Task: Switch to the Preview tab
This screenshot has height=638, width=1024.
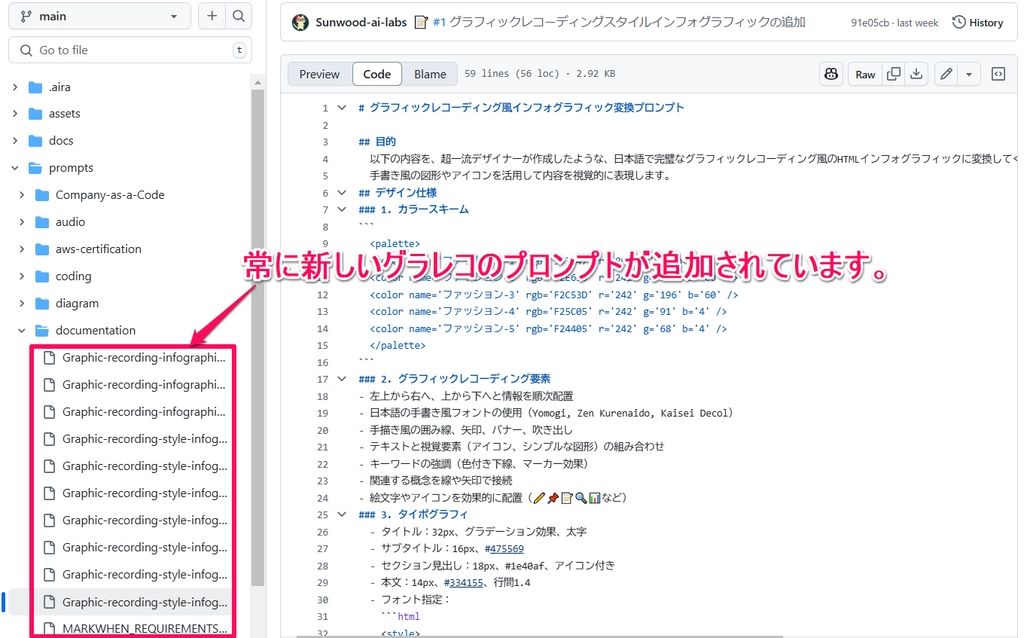Action: coord(319,74)
